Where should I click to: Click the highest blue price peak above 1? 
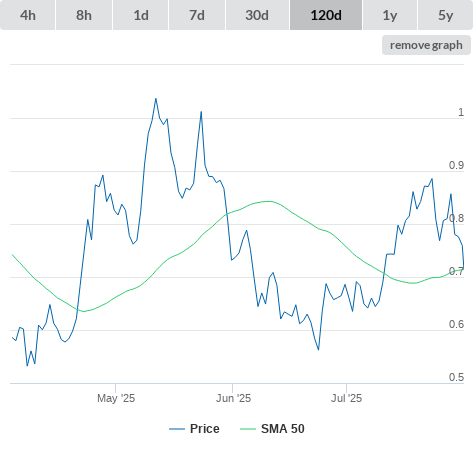click(x=156, y=99)
